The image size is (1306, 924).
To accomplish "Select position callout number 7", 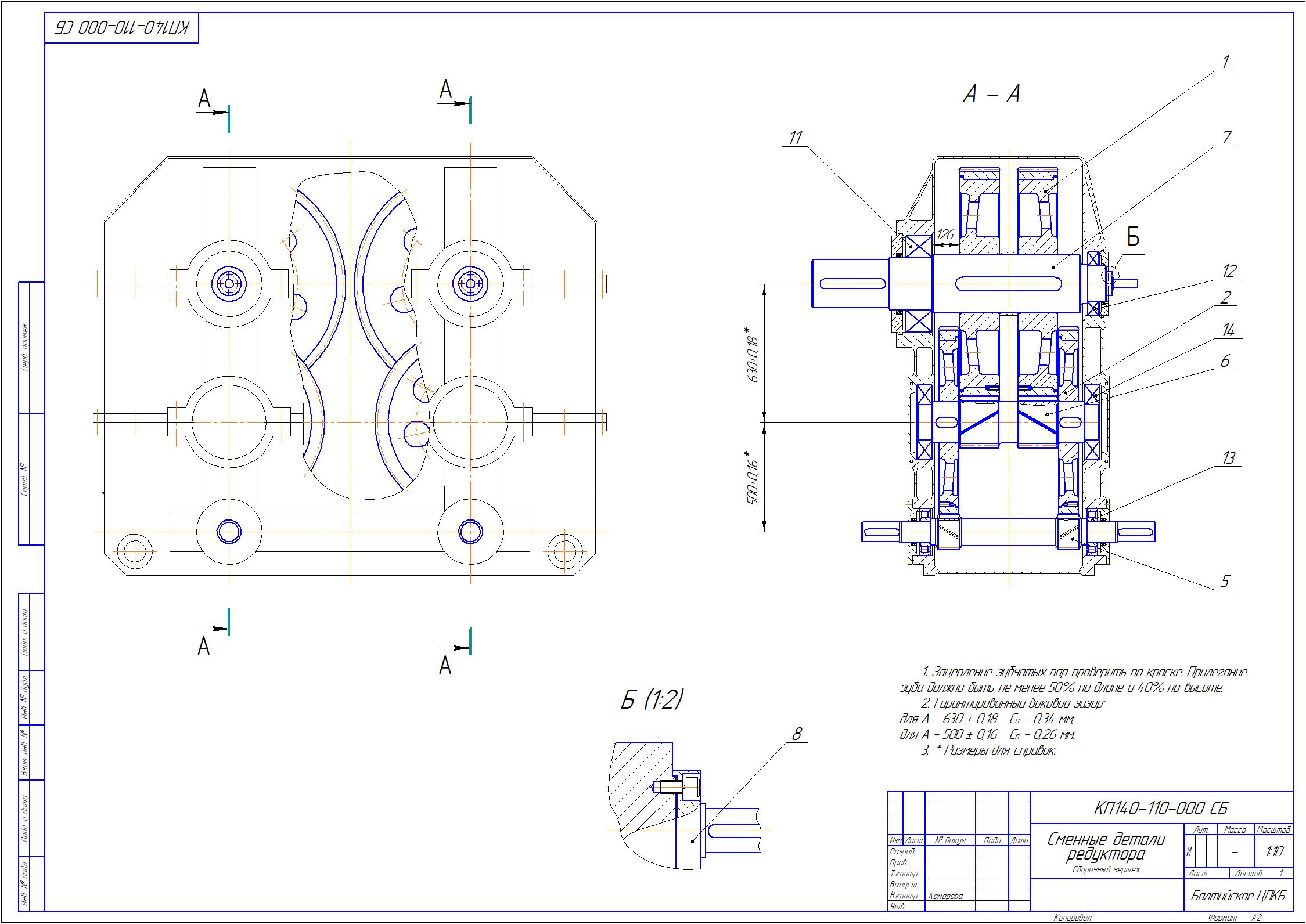I will coord(1226,138).
